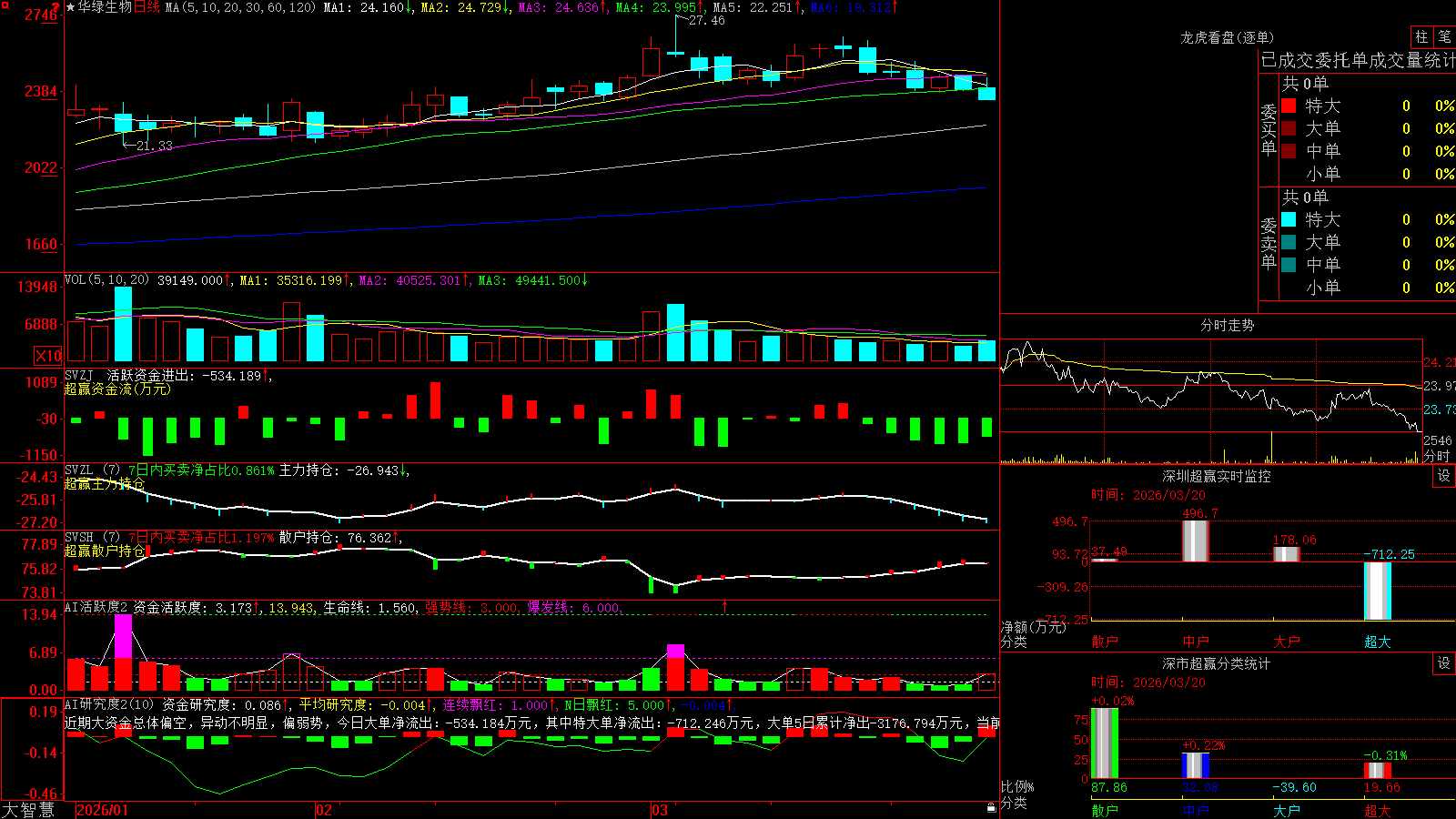This screenshot has width=1456, height=819.
Task: Click the 委卖单 section label
Action: [x=1269, y=244]
